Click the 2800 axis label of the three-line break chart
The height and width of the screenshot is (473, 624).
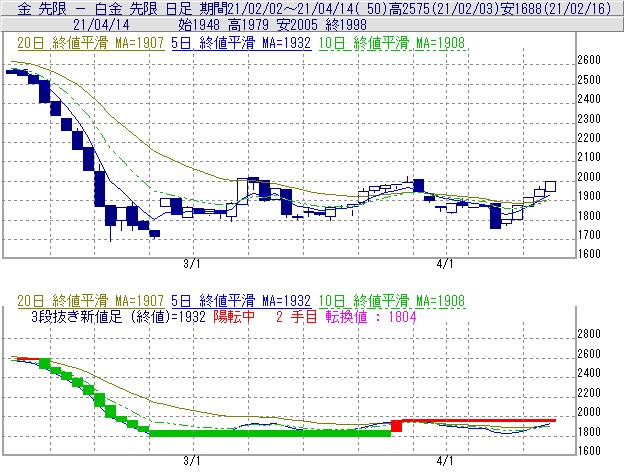[589, 334]
